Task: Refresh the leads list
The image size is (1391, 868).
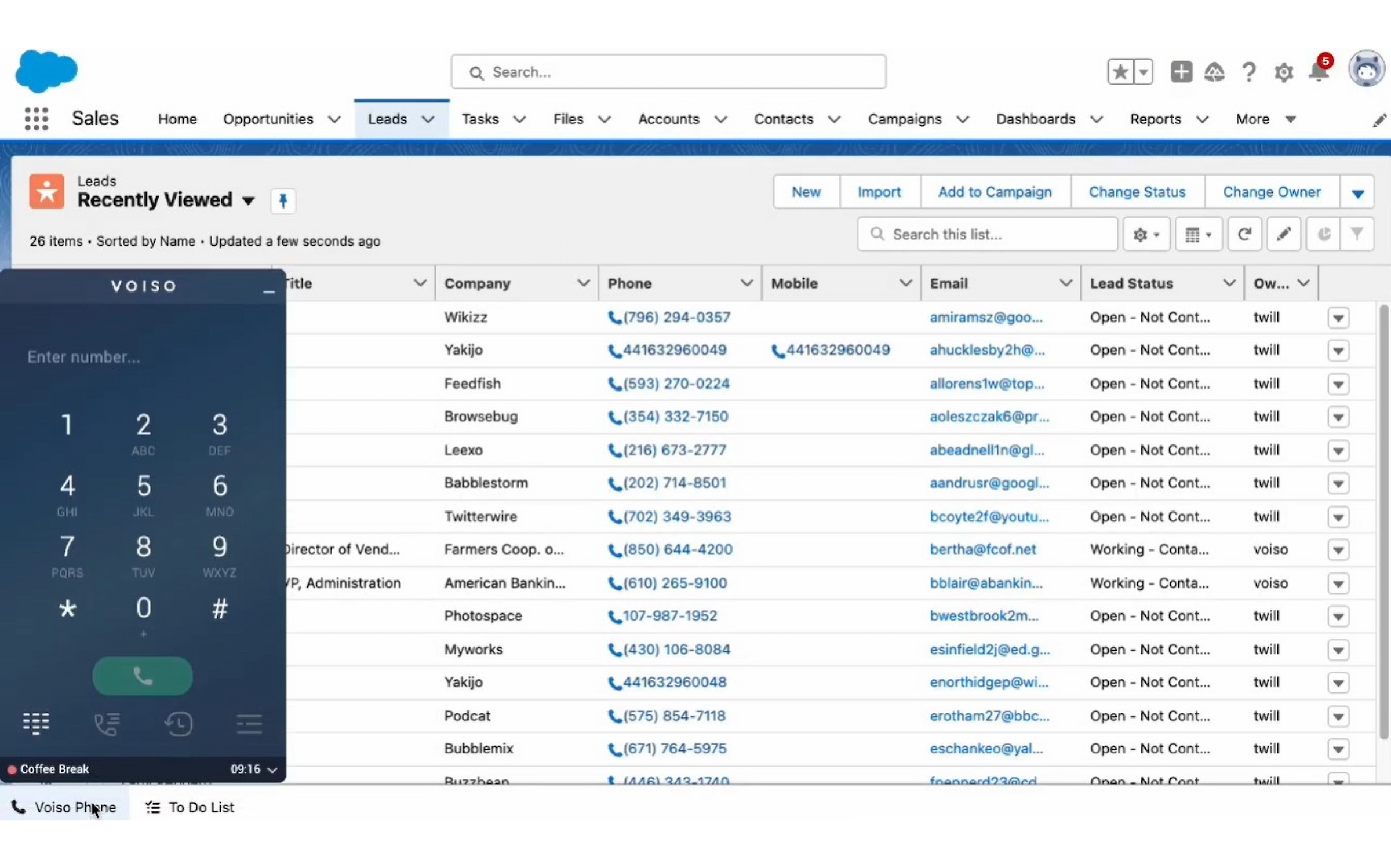Action: coord(1244,234)
